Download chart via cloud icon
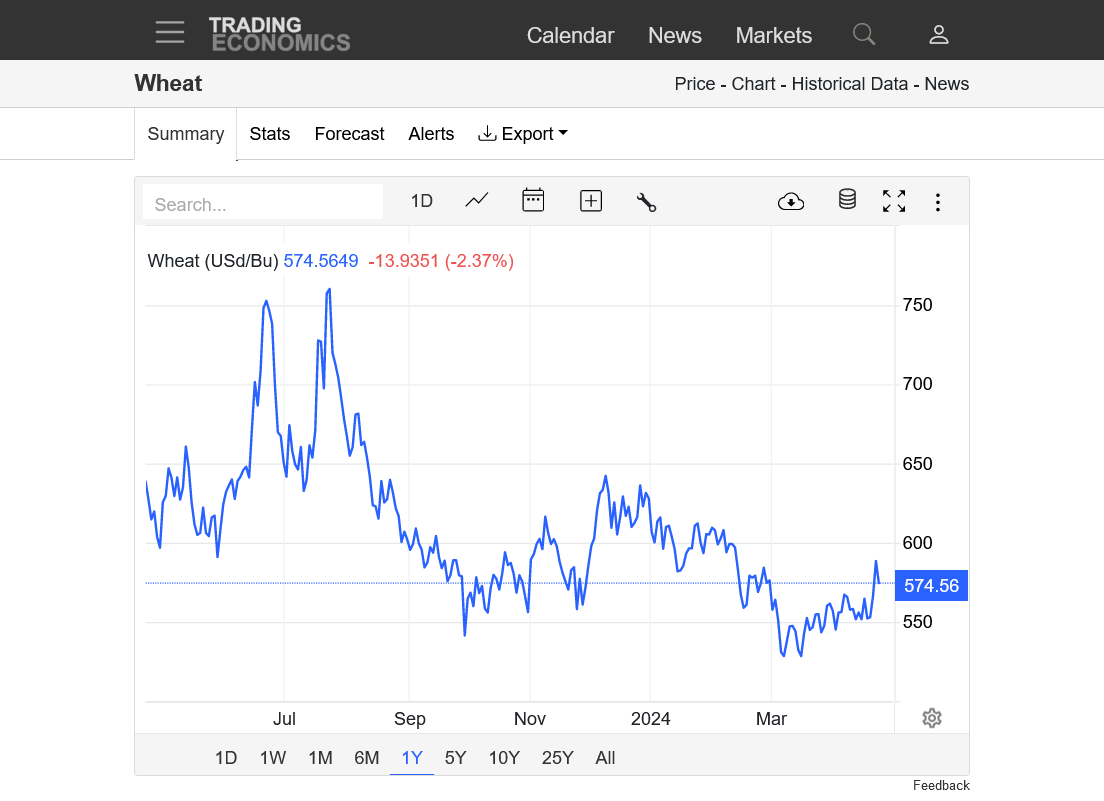 [x=791, y=201]
